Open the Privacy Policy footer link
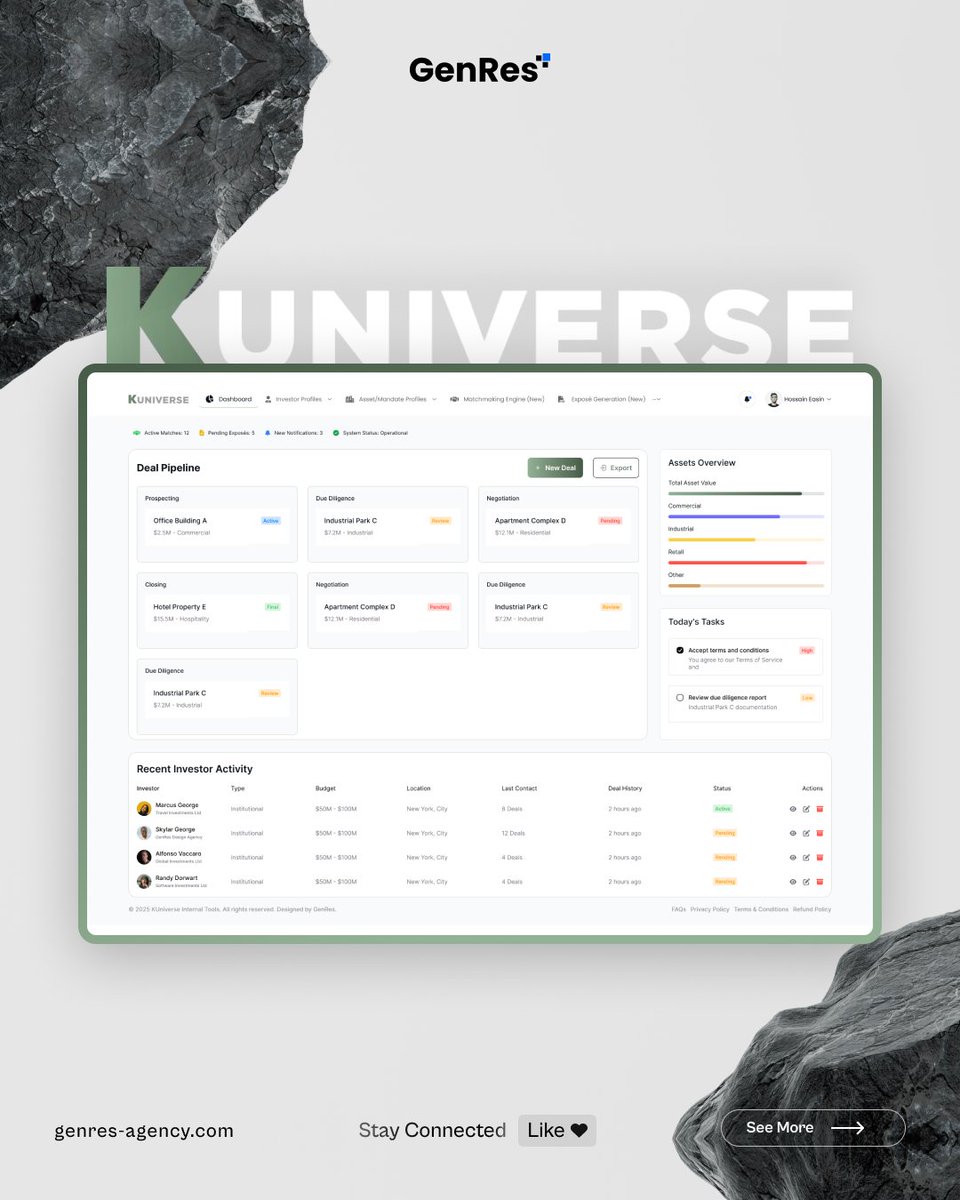Image resolution: width=960 pixels, height=1200 pixels. click(x=710, y=909)
